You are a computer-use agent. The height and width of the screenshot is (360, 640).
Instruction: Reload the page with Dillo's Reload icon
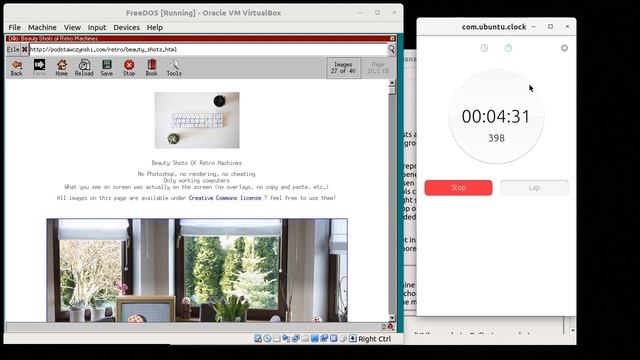pyautogui.click(x=84, y=68)
